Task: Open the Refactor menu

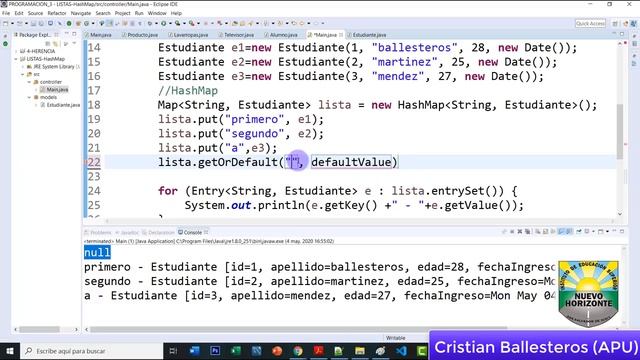Action: [x=57, y=13]
